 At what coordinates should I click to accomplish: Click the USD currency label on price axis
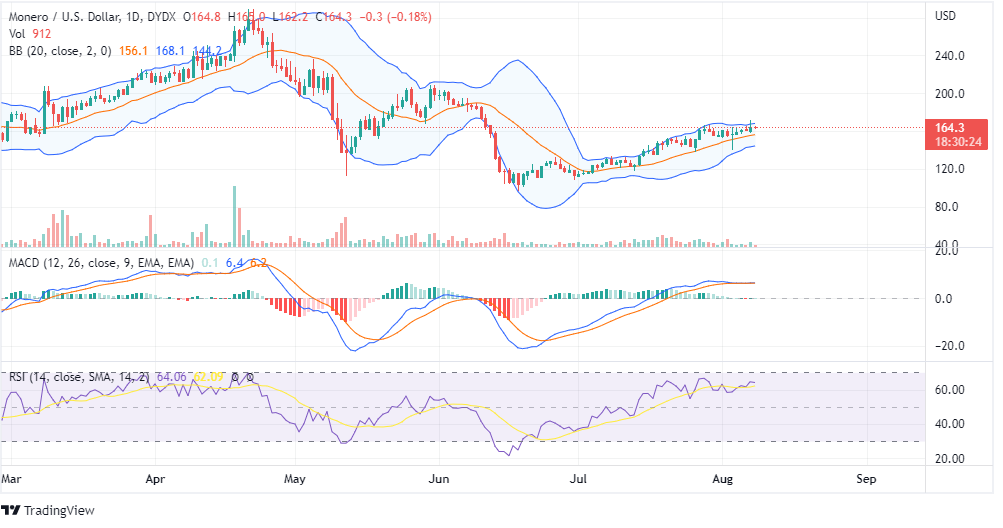point(946,15)
